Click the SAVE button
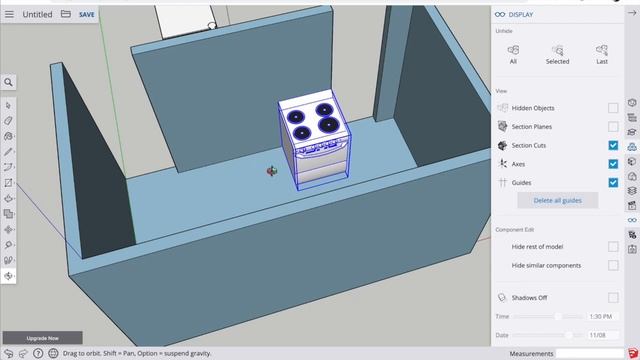 point(87,14)
